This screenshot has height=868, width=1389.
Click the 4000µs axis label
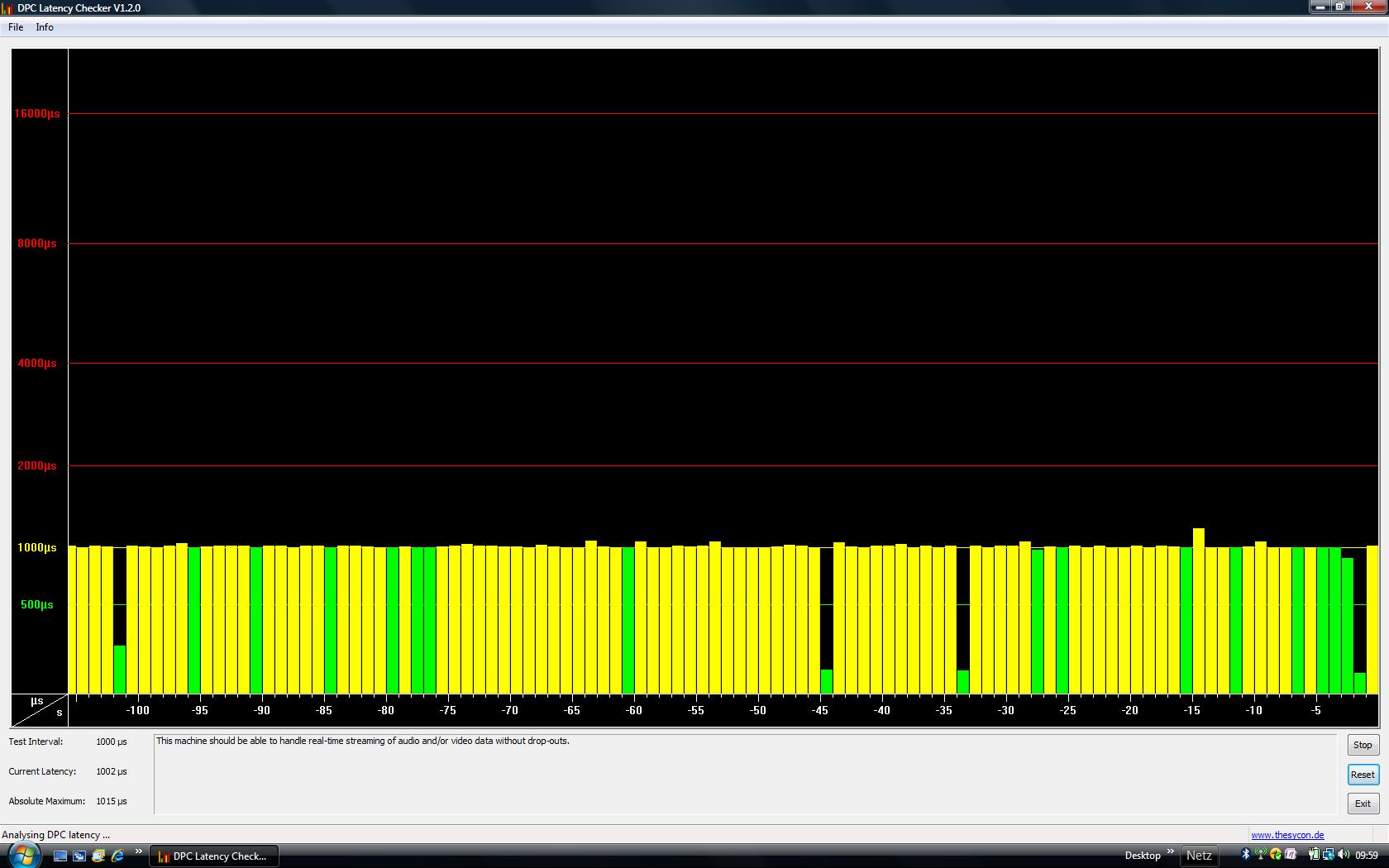tap(37, 363)
